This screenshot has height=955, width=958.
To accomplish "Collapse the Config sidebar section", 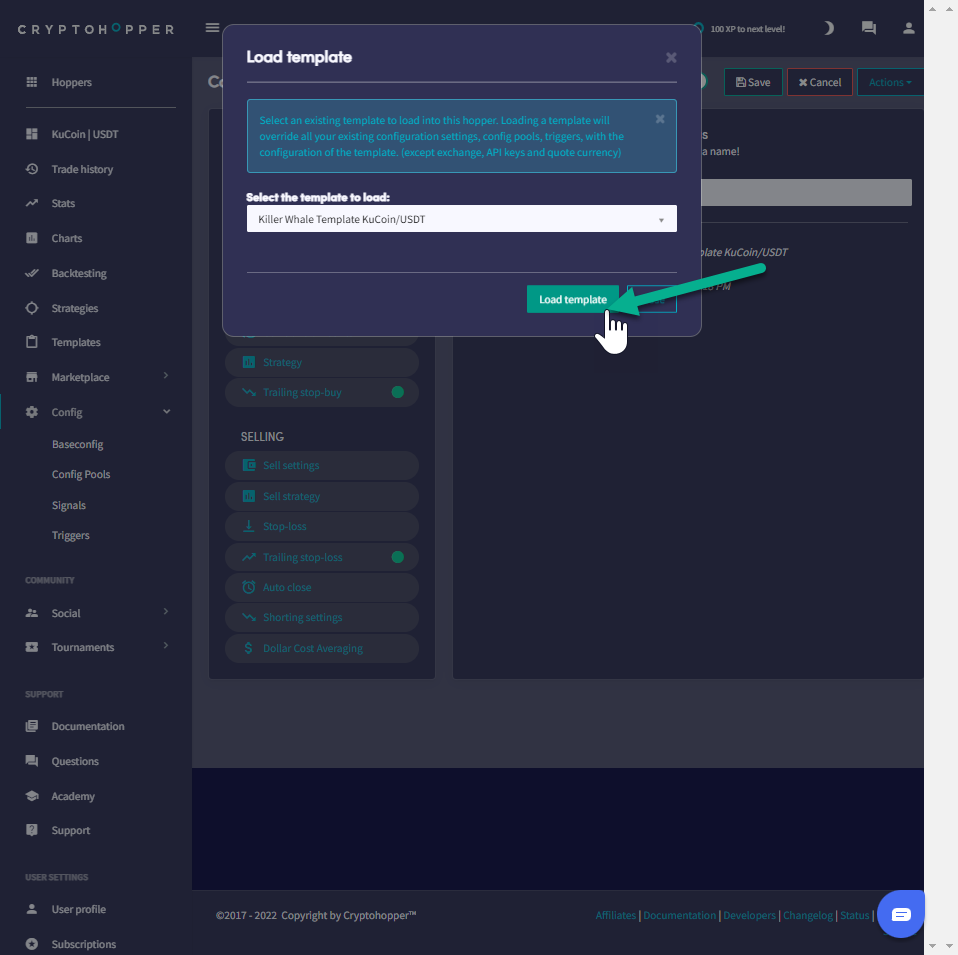I will click(166, 412).
